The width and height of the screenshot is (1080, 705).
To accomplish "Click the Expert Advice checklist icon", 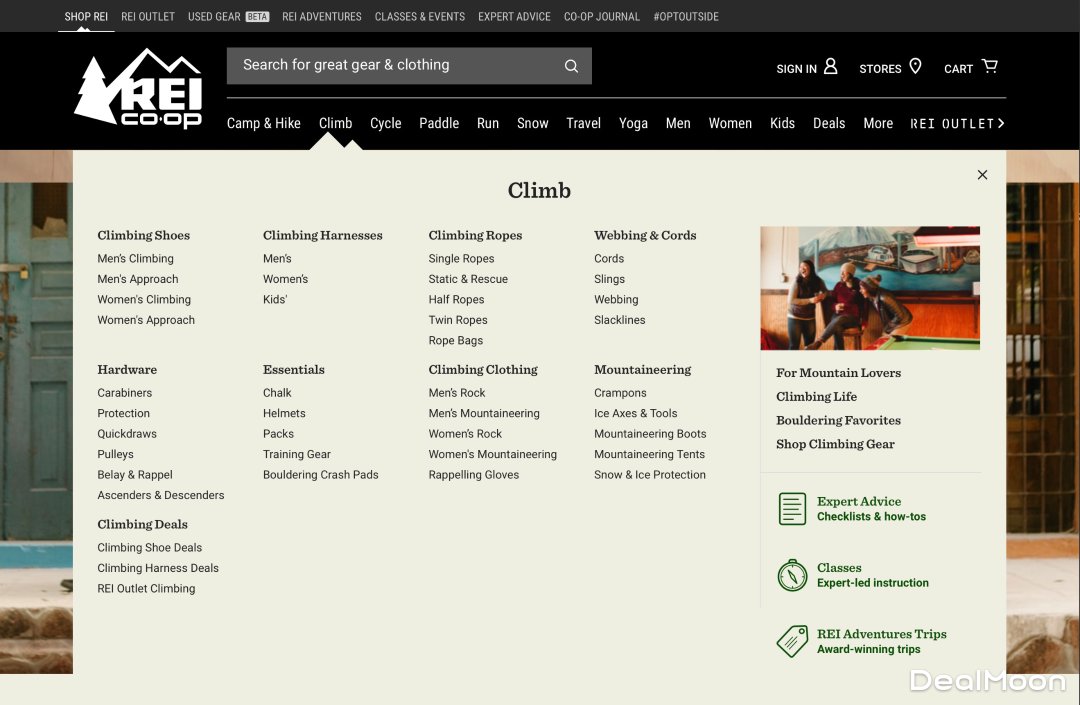I will point(792,509).
